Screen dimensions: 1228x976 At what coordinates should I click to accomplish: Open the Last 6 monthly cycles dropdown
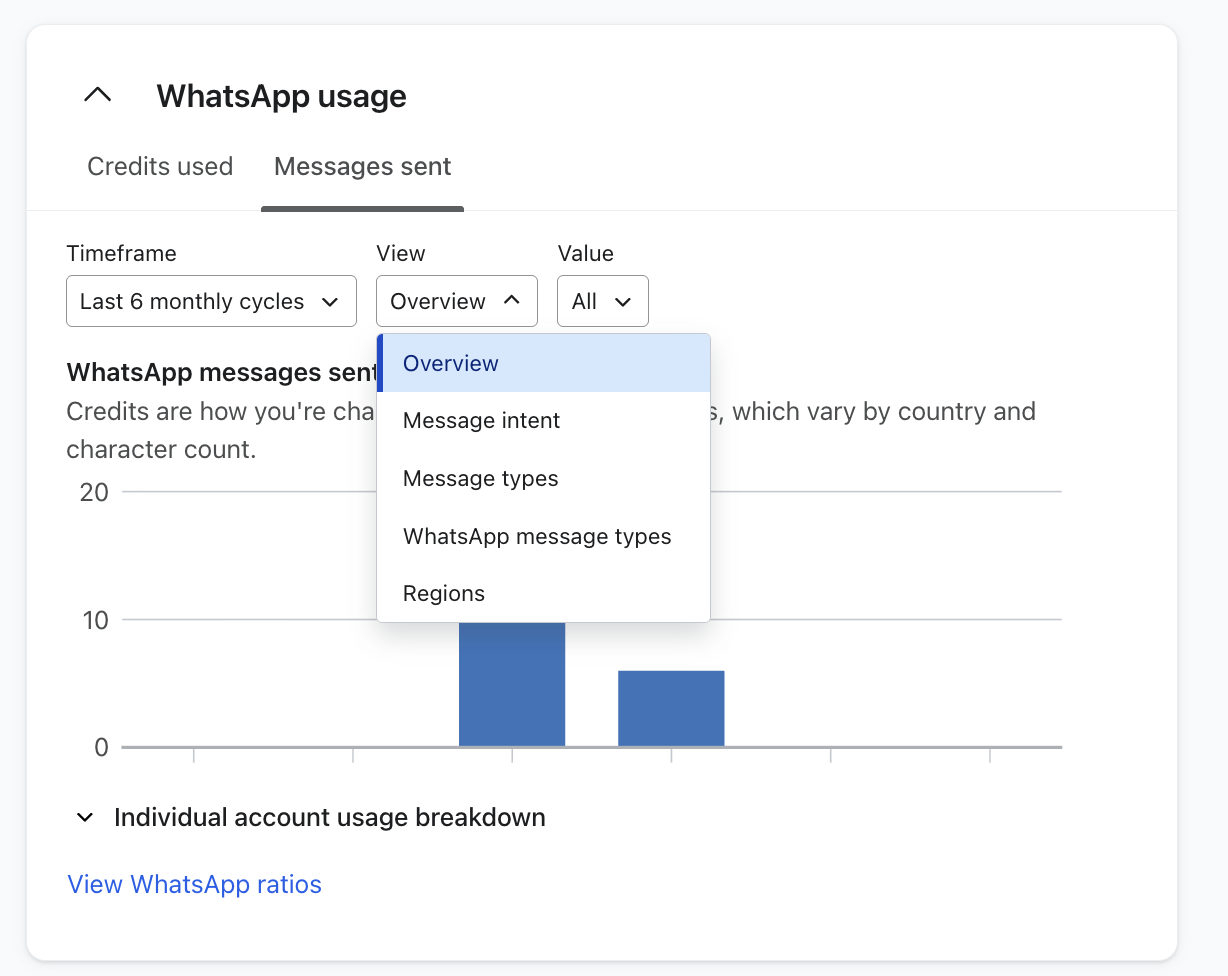(x=210, y=301)
